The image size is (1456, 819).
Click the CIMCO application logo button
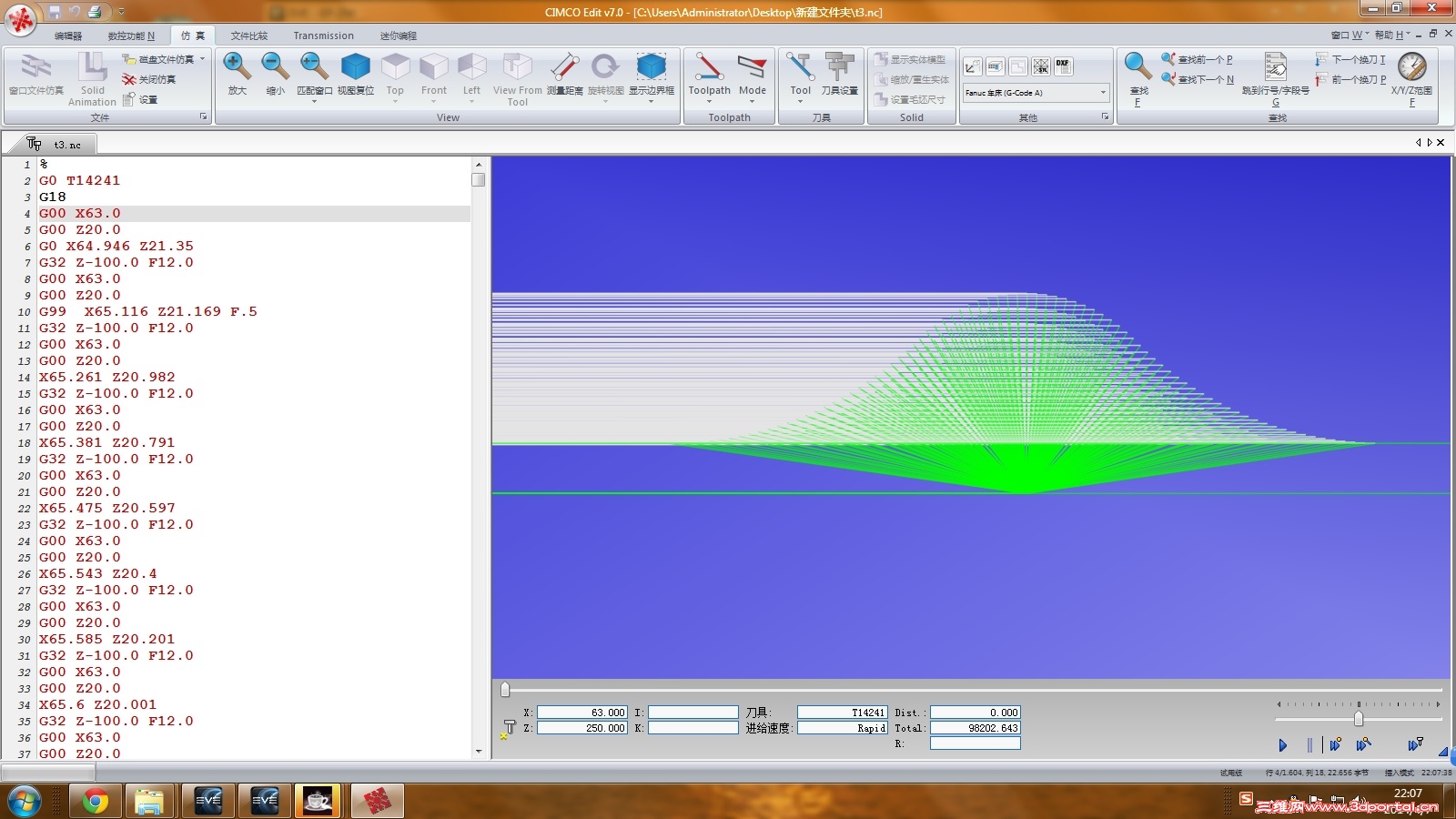(20, 20)
